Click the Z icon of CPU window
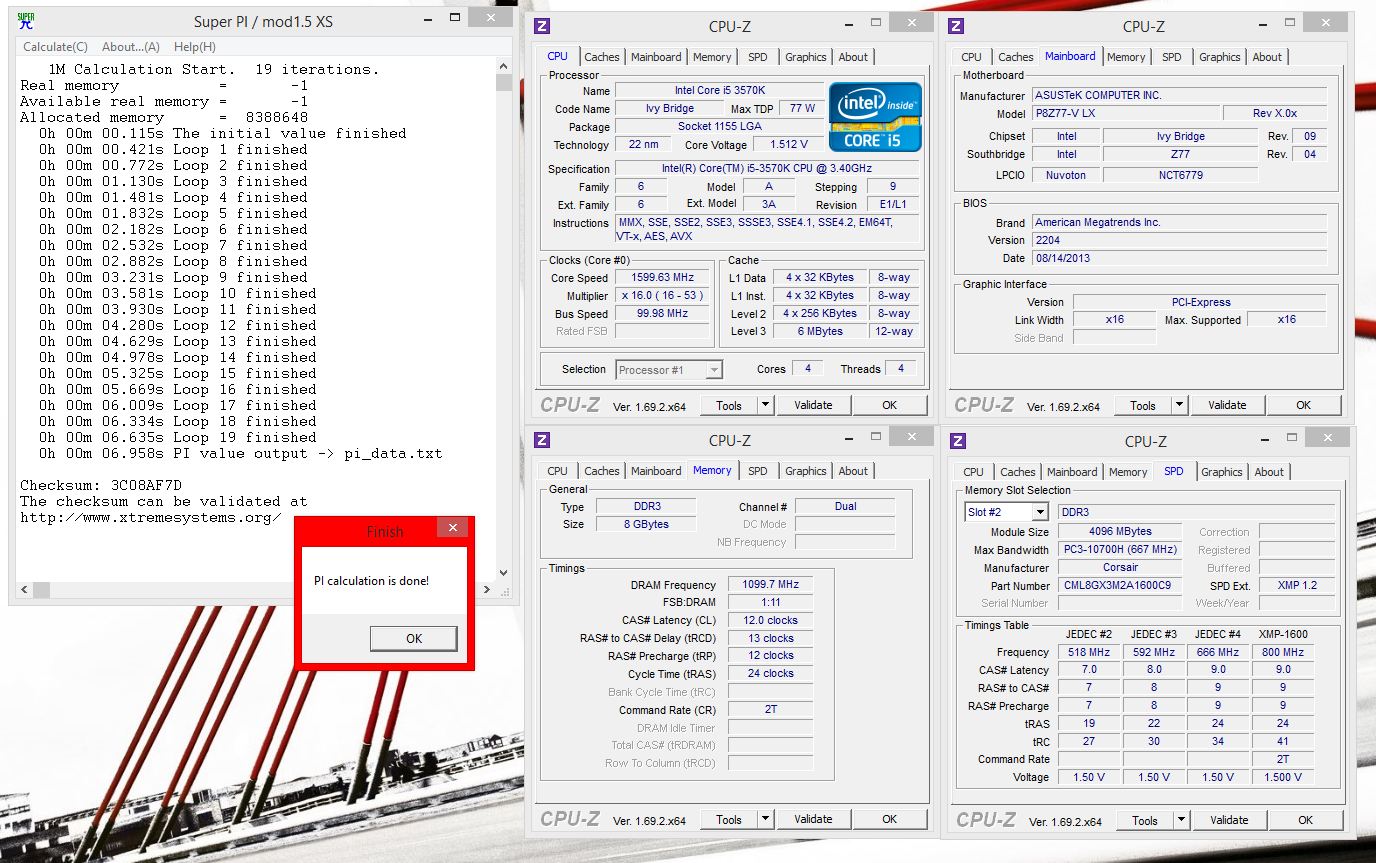Viewport: 1376px width, 863px height. (x=542, y=27)
